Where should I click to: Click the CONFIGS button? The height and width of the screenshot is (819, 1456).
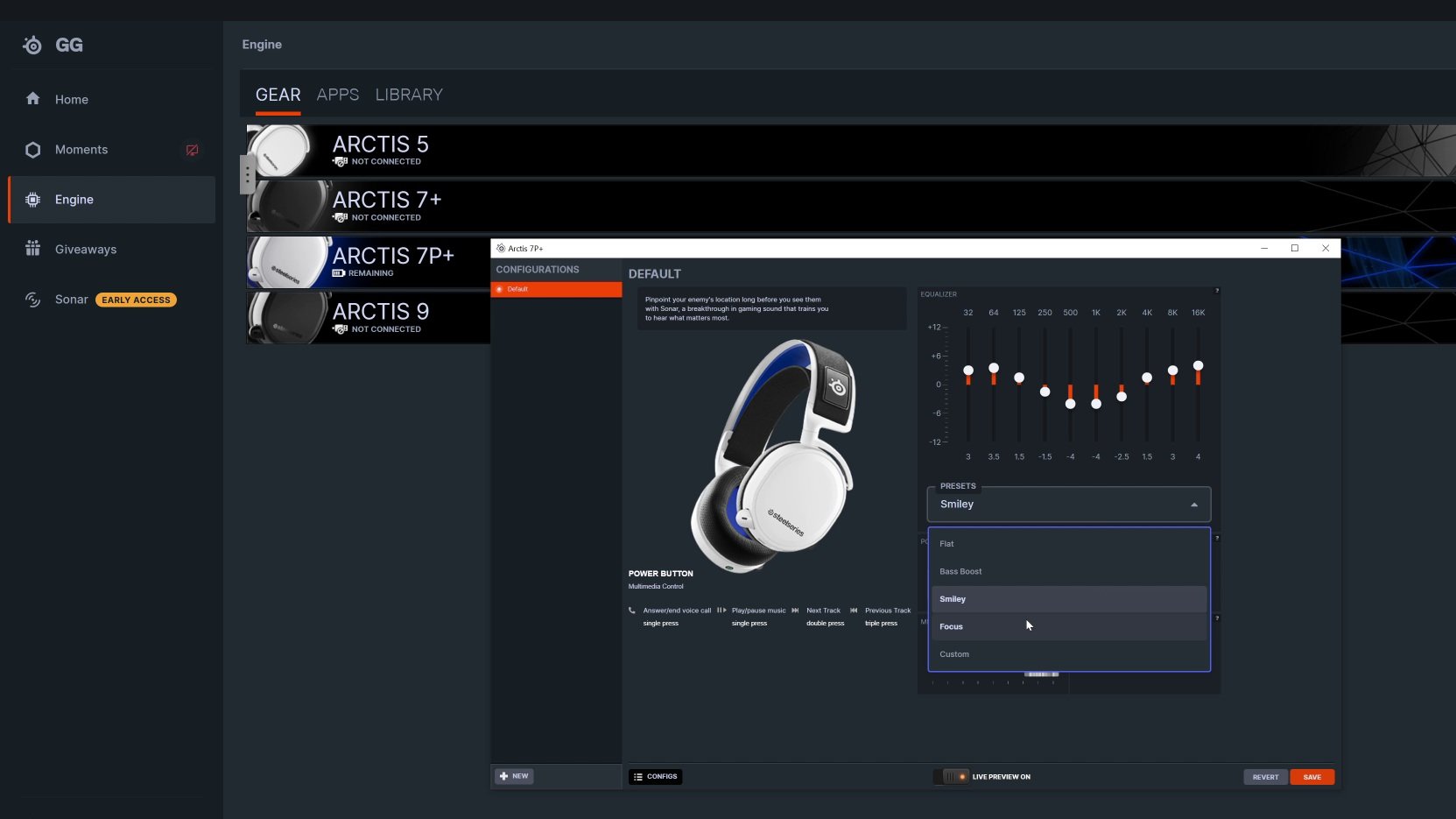point(655,776)
